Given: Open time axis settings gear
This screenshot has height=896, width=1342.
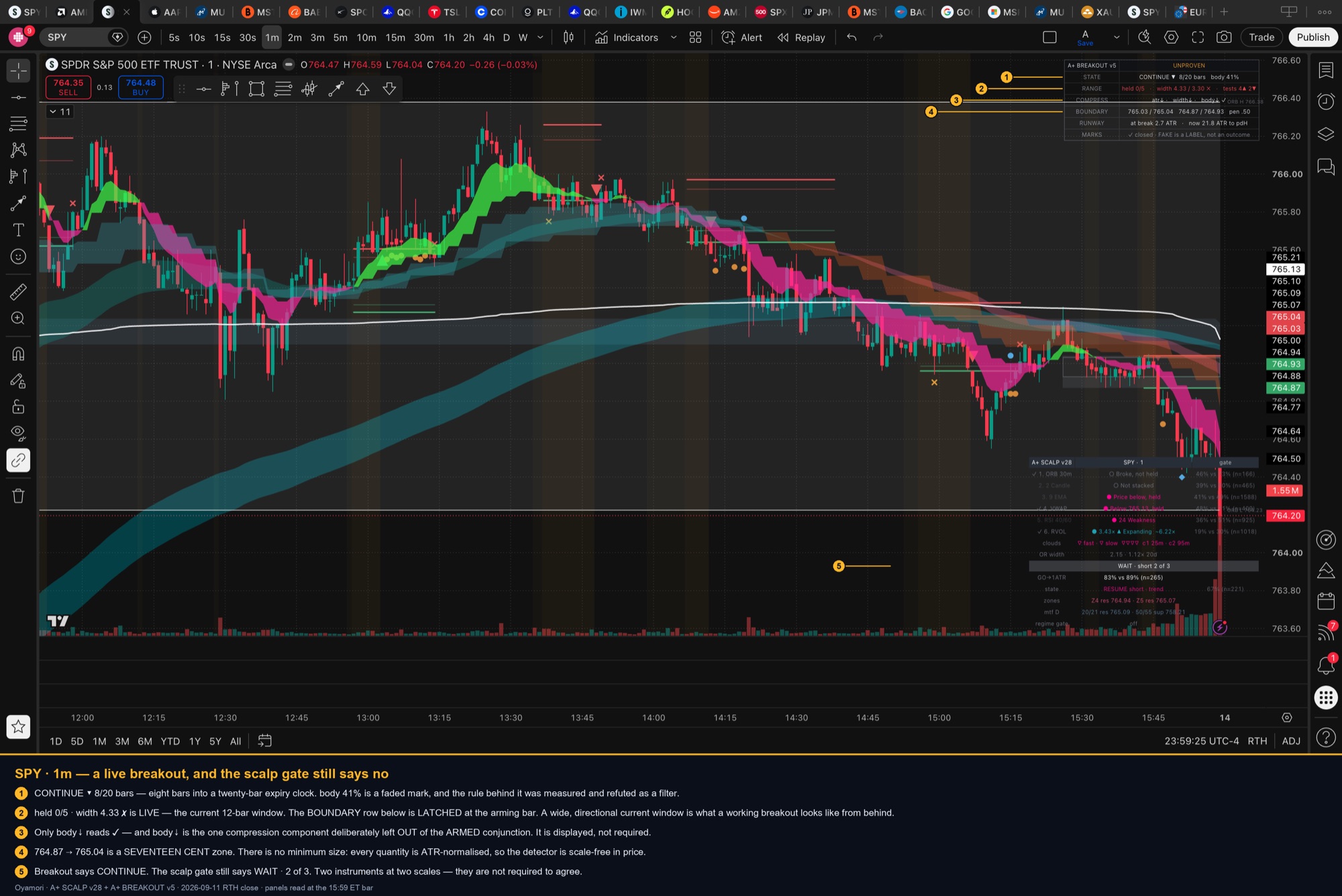Looking at the screenshot, I should (1287, 718).
